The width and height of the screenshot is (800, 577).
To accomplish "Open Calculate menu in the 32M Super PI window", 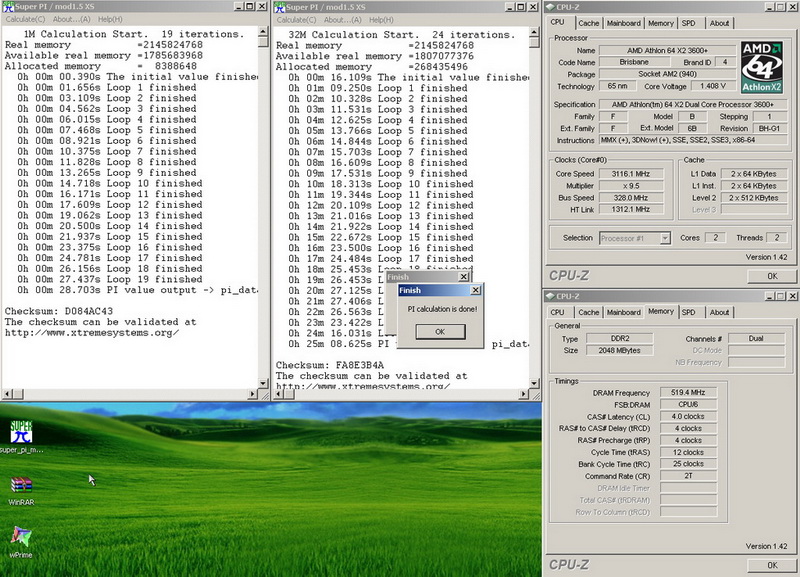I will [x=296, y=19].
